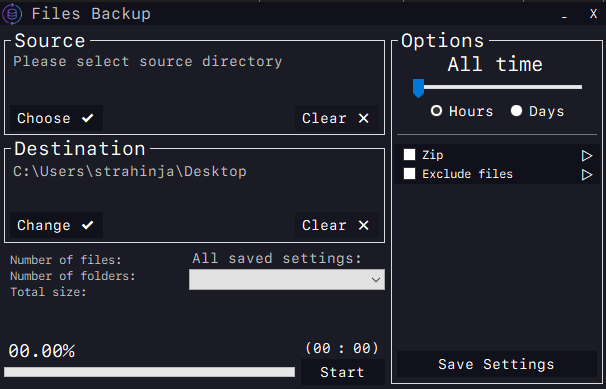Screen dimensions: 606x389
Task: Click the Start button
Action: click(342, 372)
